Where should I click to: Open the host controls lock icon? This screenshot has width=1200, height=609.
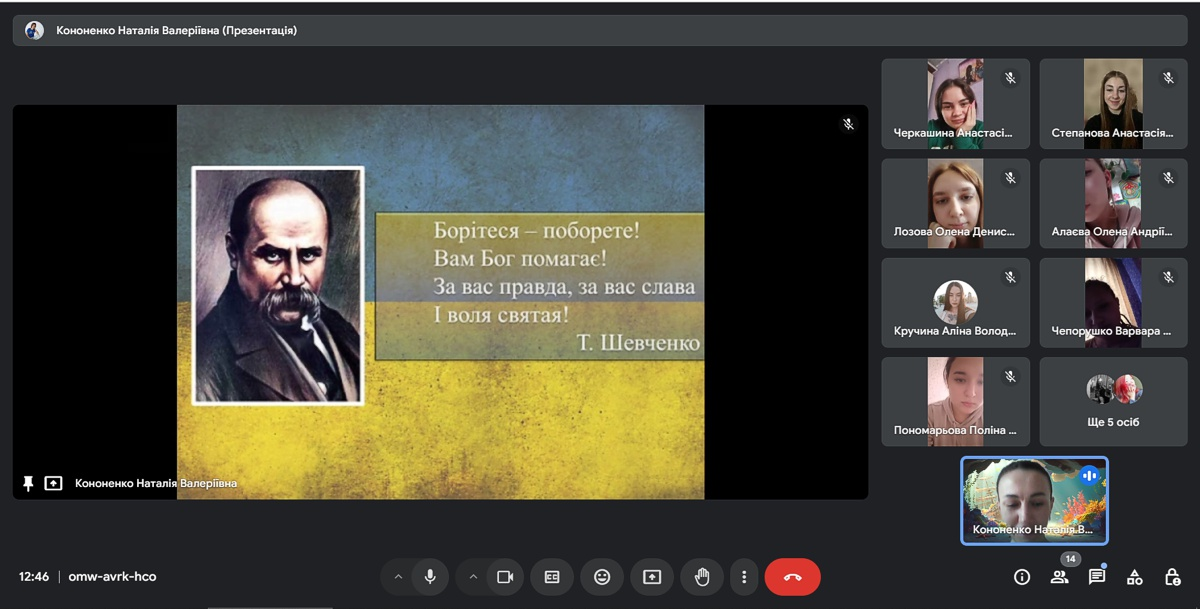pyautogui.click(x=1172, y=577)
